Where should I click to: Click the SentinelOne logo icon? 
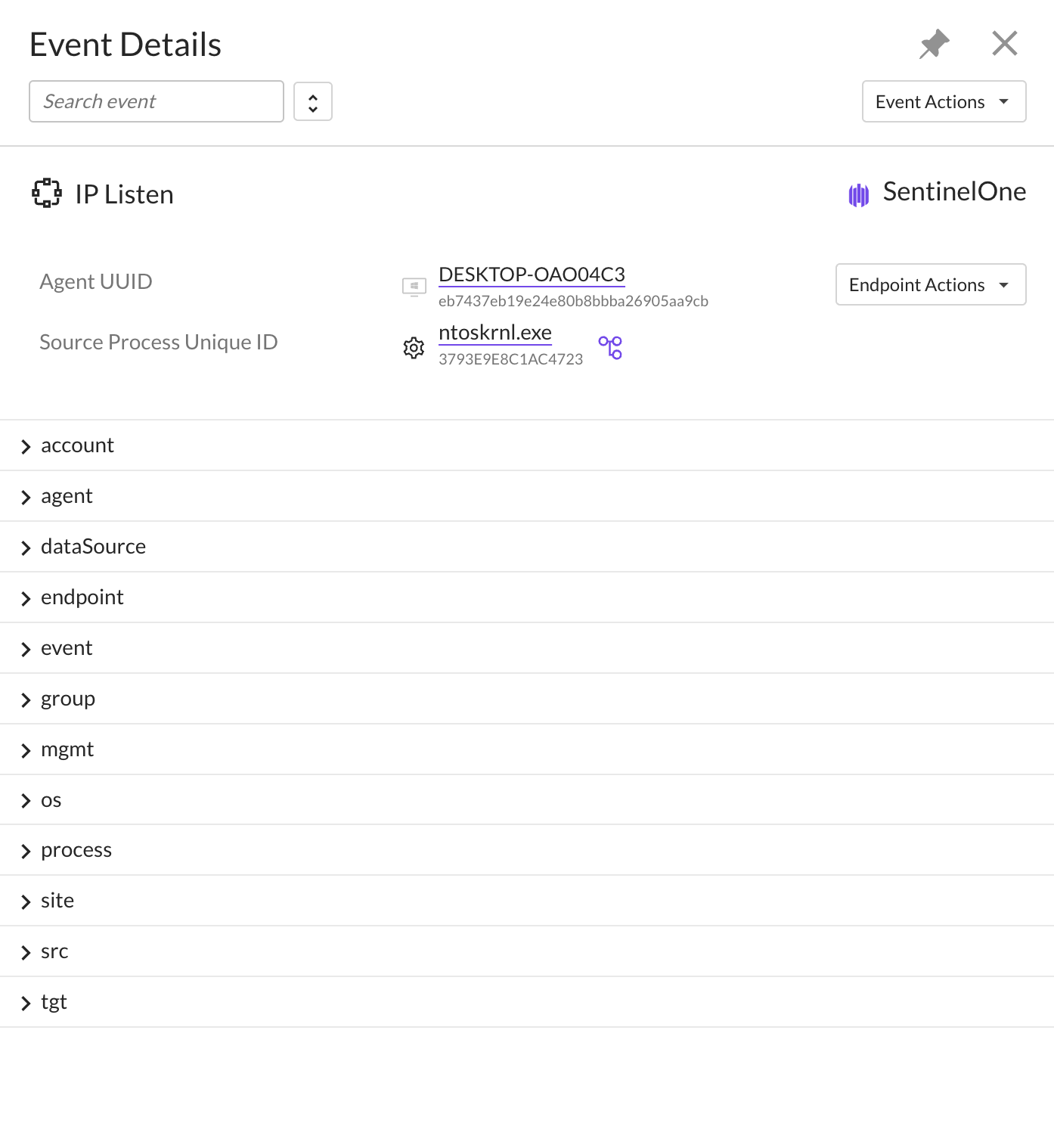coord(859,194)
